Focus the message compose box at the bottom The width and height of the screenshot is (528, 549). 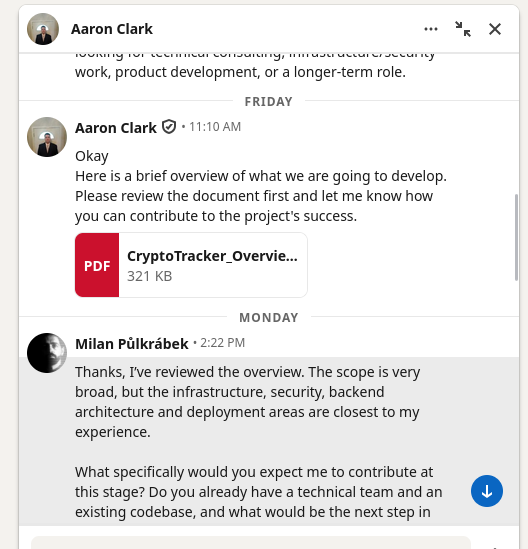(x=251, y=543)
